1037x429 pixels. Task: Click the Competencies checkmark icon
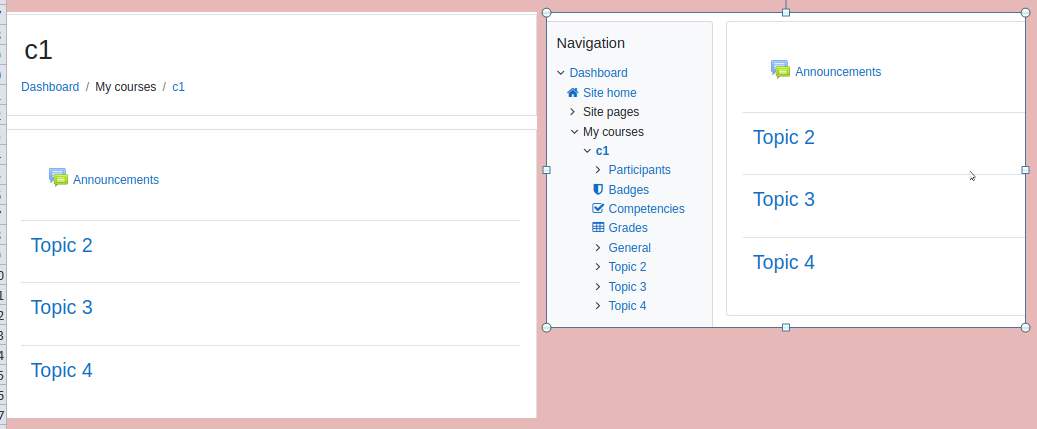598,208
